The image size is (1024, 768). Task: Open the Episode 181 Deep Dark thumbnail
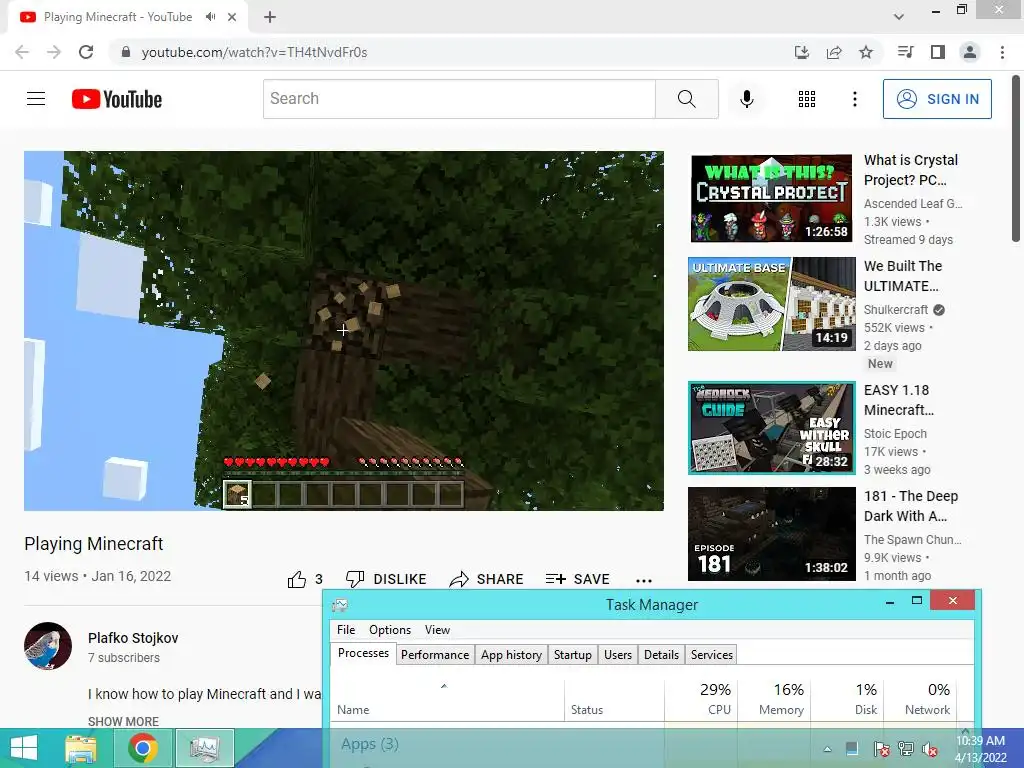pyautogui.click(x=771, y=534)
